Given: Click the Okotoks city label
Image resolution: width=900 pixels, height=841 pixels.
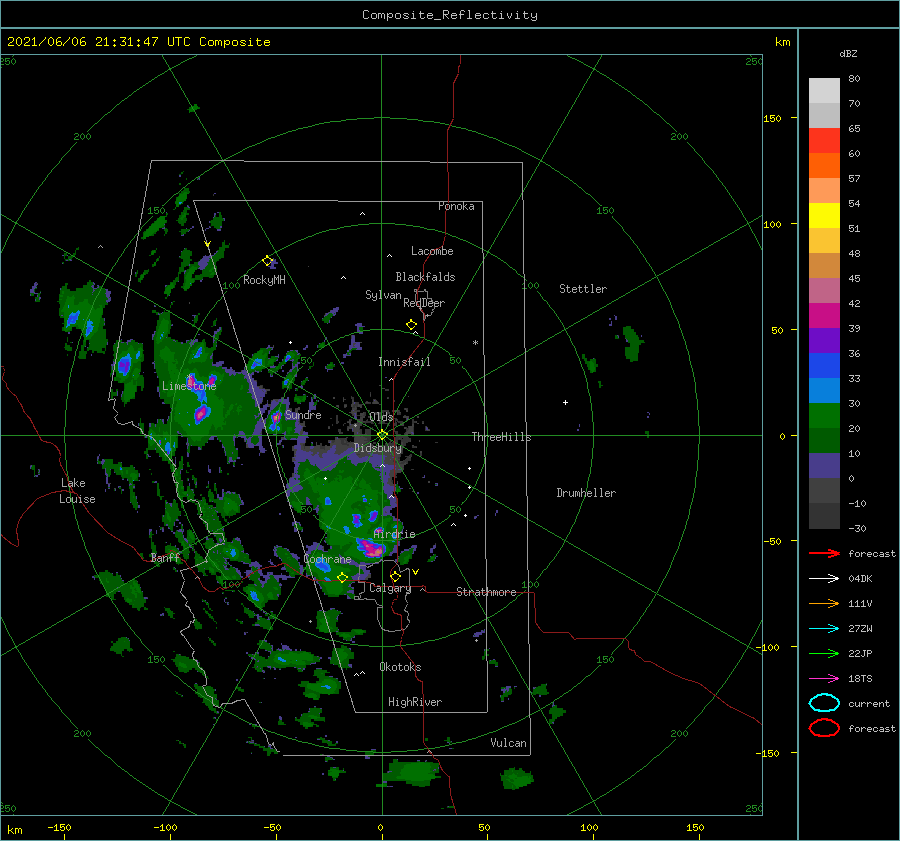Looking at the screenshot, I should point(400,667).
